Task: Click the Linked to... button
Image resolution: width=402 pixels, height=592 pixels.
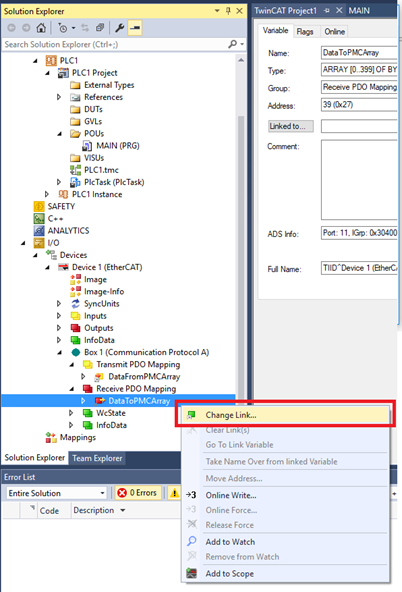Action: pyautogui.click(x=291, y=126)
